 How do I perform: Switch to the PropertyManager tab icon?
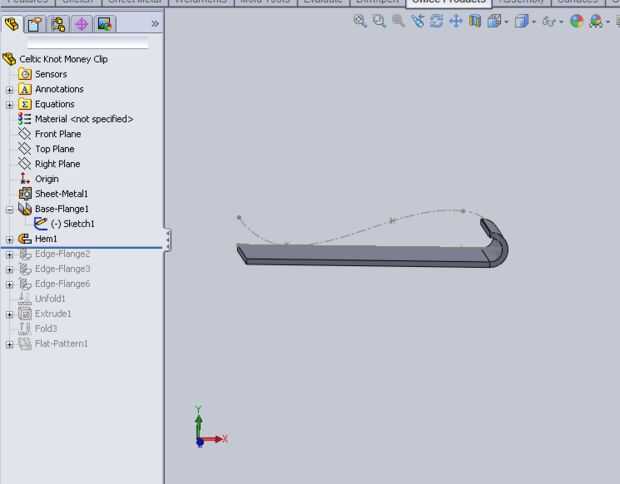(35, 25)
